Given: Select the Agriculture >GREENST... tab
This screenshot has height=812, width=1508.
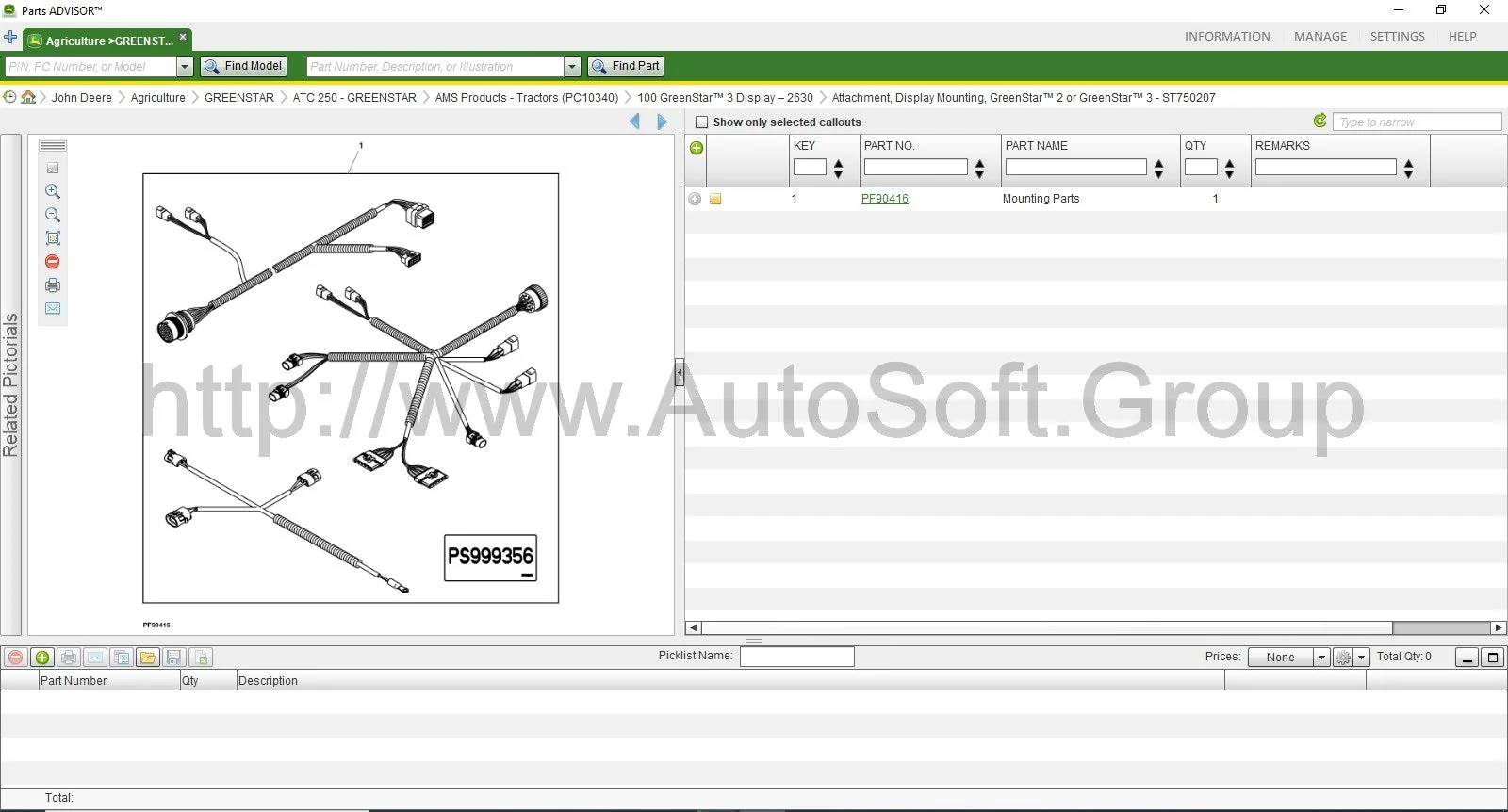Looking at the screenshot, I should tap(109, 41).
